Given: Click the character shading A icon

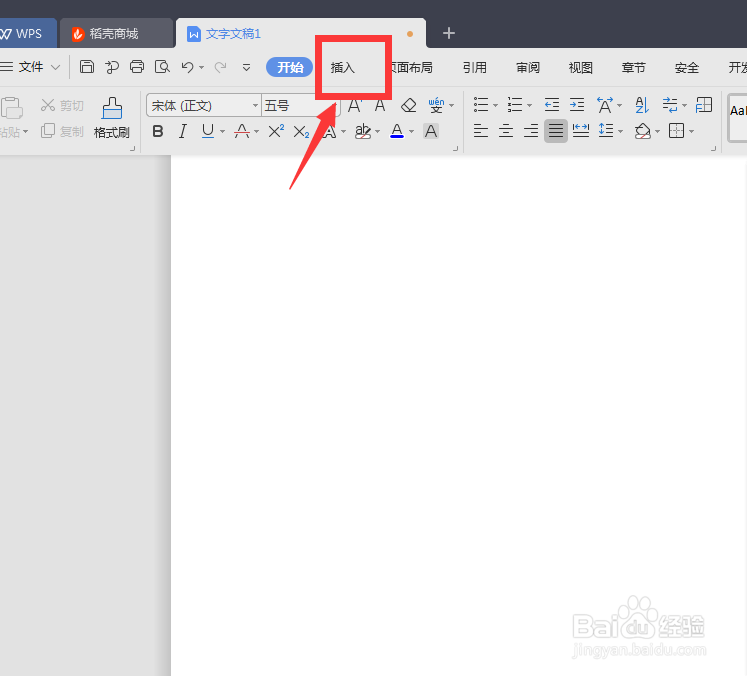Looking at the screenshot, I should tap(431, 131).
